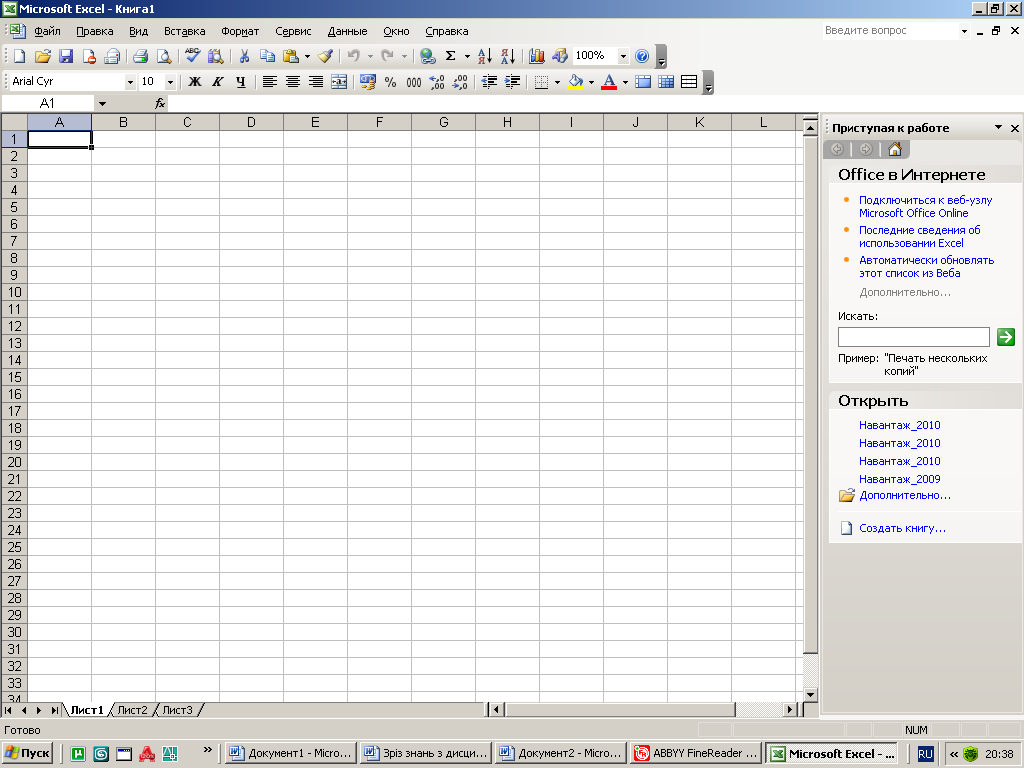Apply percent style format
This screenshot has height=768, width=1024.
click(x=391, y=82)
